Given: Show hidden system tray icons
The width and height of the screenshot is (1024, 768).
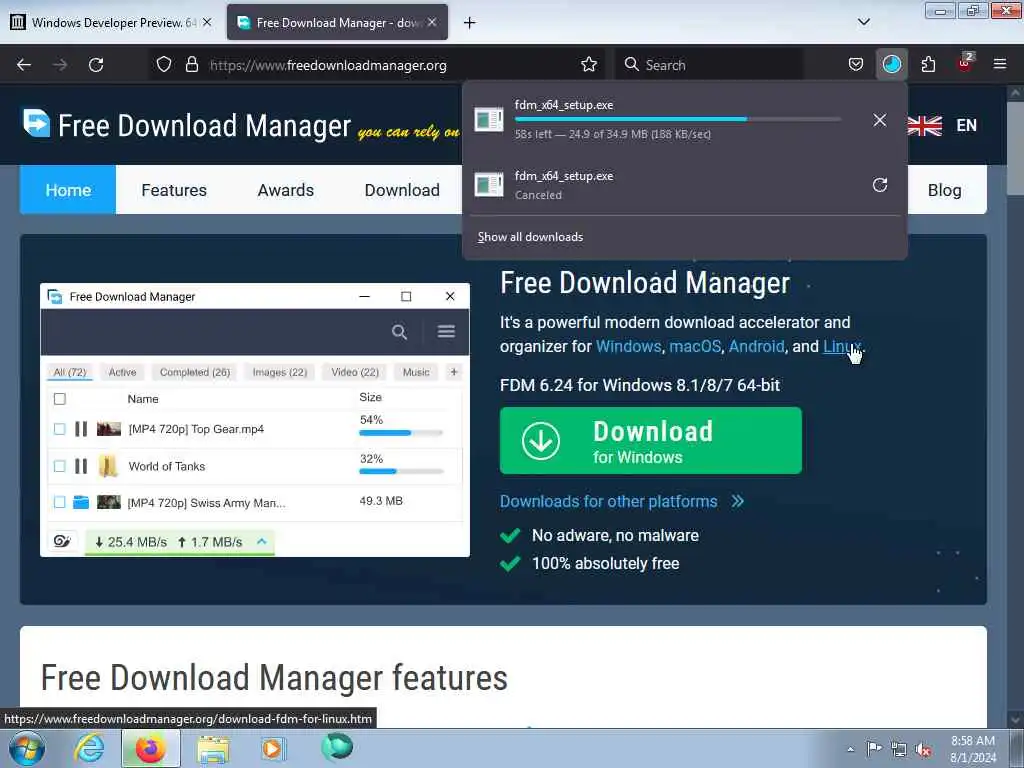Looking at the screenshot, I should point(850,749).
